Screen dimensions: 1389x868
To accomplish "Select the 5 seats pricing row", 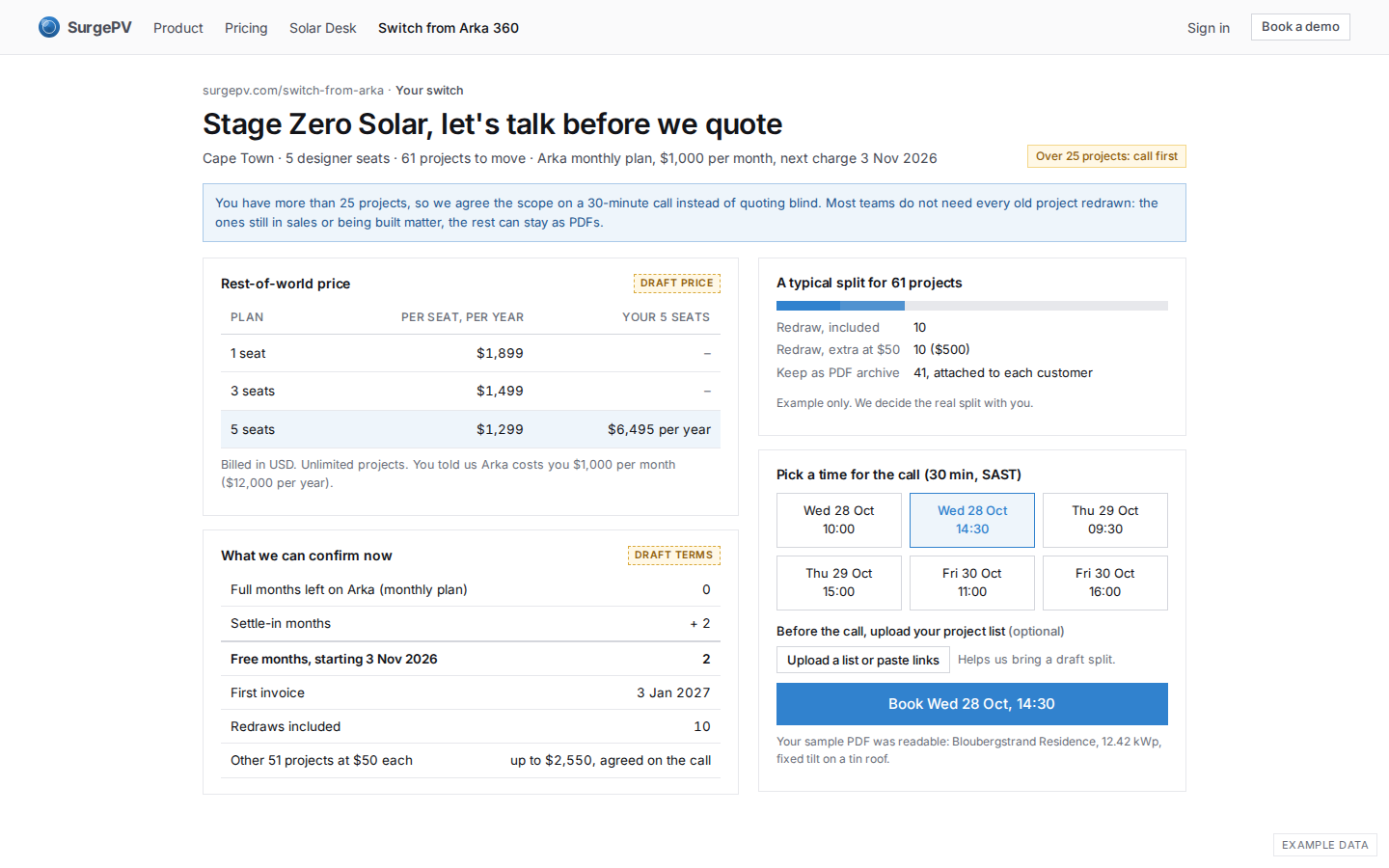I will click(471, 429).
